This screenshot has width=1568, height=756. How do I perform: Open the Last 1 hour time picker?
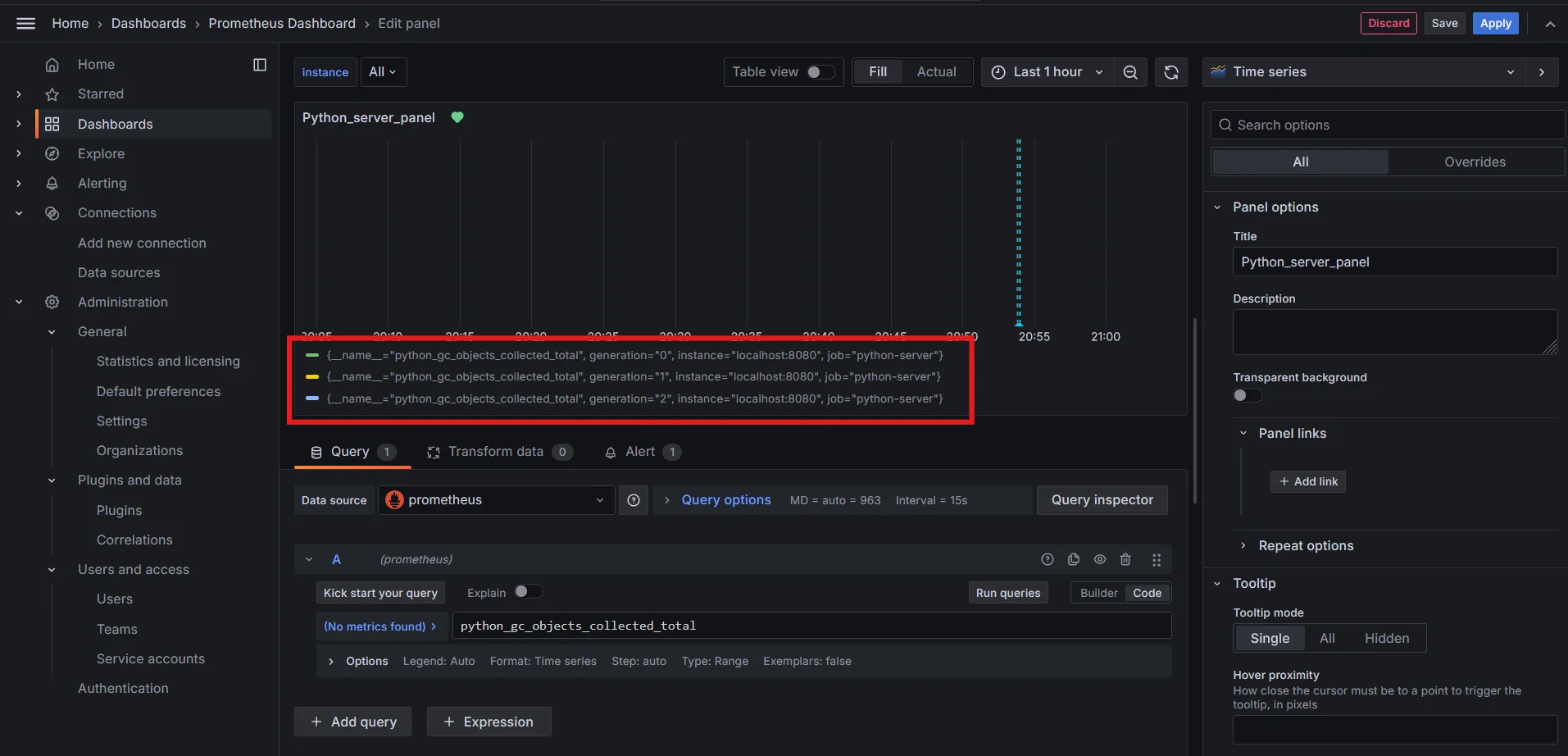tap(1047, 72)
